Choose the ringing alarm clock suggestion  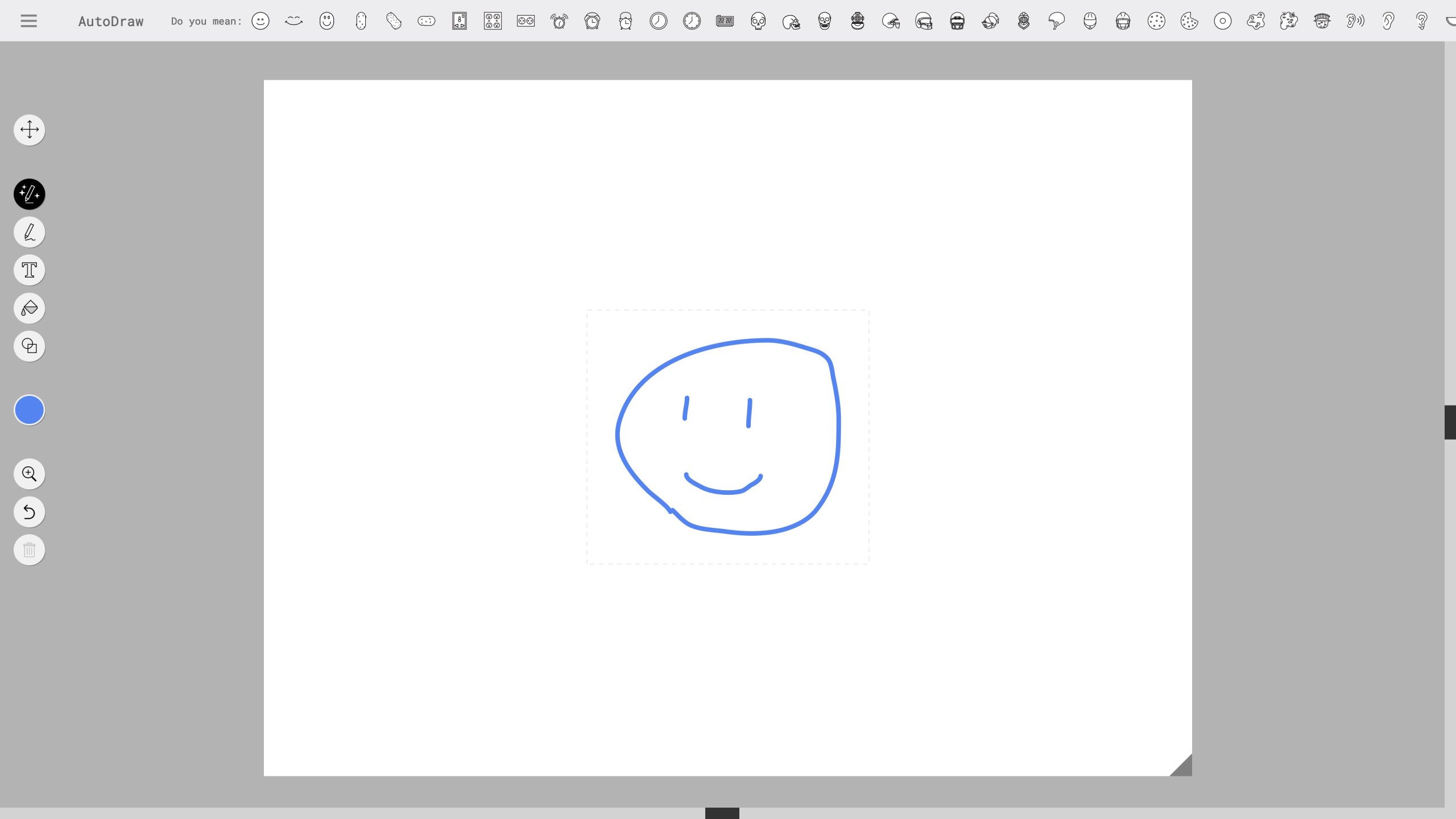[559, 21]
